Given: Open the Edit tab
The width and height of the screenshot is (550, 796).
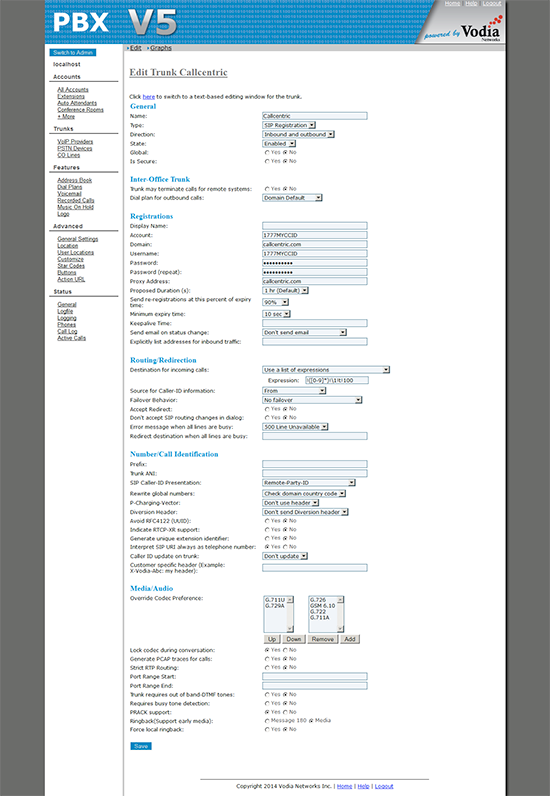Looking at the screenshot, I should coord(135,48).
